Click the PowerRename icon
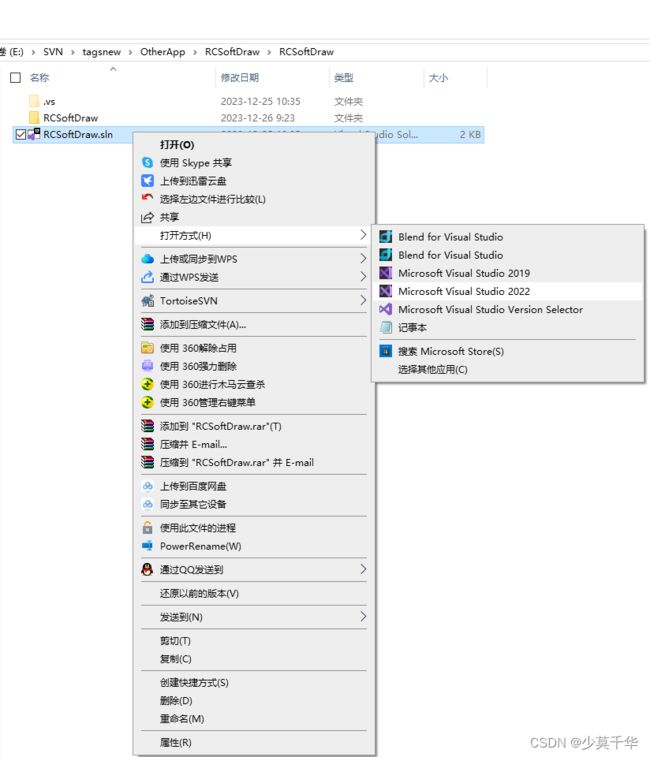 [147, 546]
